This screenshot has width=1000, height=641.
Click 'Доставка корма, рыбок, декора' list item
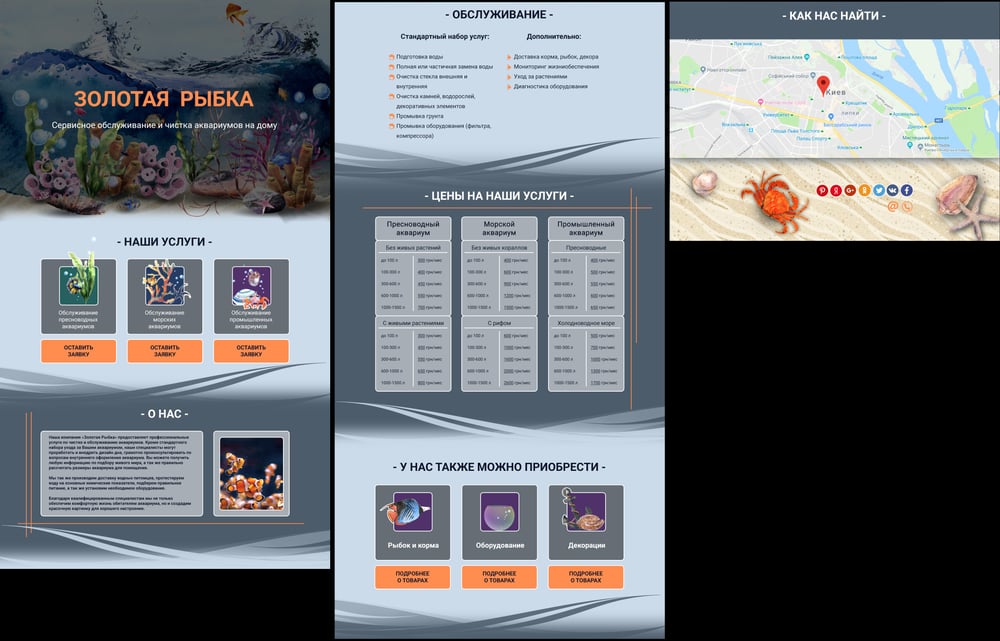pos(555,57)
